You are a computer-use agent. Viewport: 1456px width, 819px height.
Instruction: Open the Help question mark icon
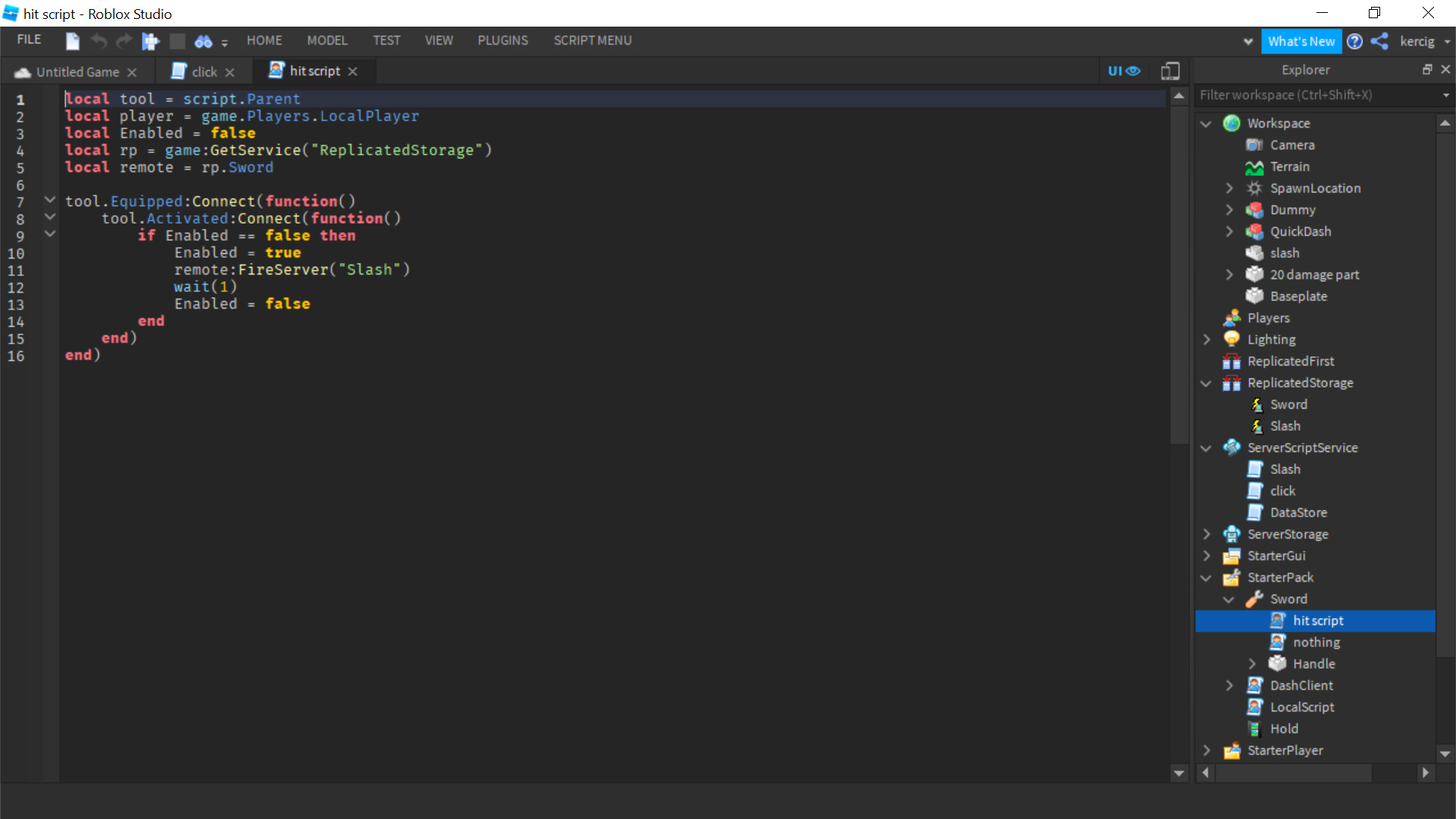[x=1354, y=42]
